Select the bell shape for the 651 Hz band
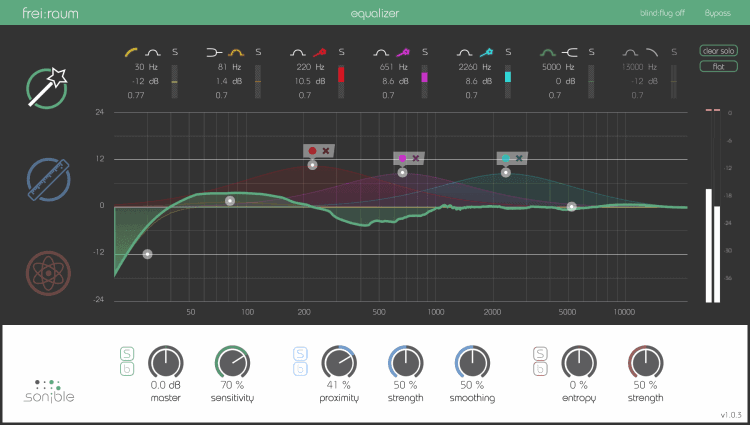Screen dimensions: 750x425 381,52
